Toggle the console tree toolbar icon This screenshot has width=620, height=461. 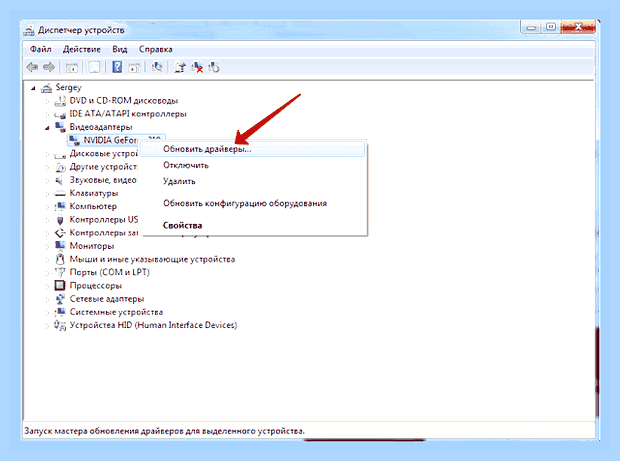pyautogui.click(x=72, y=68)
